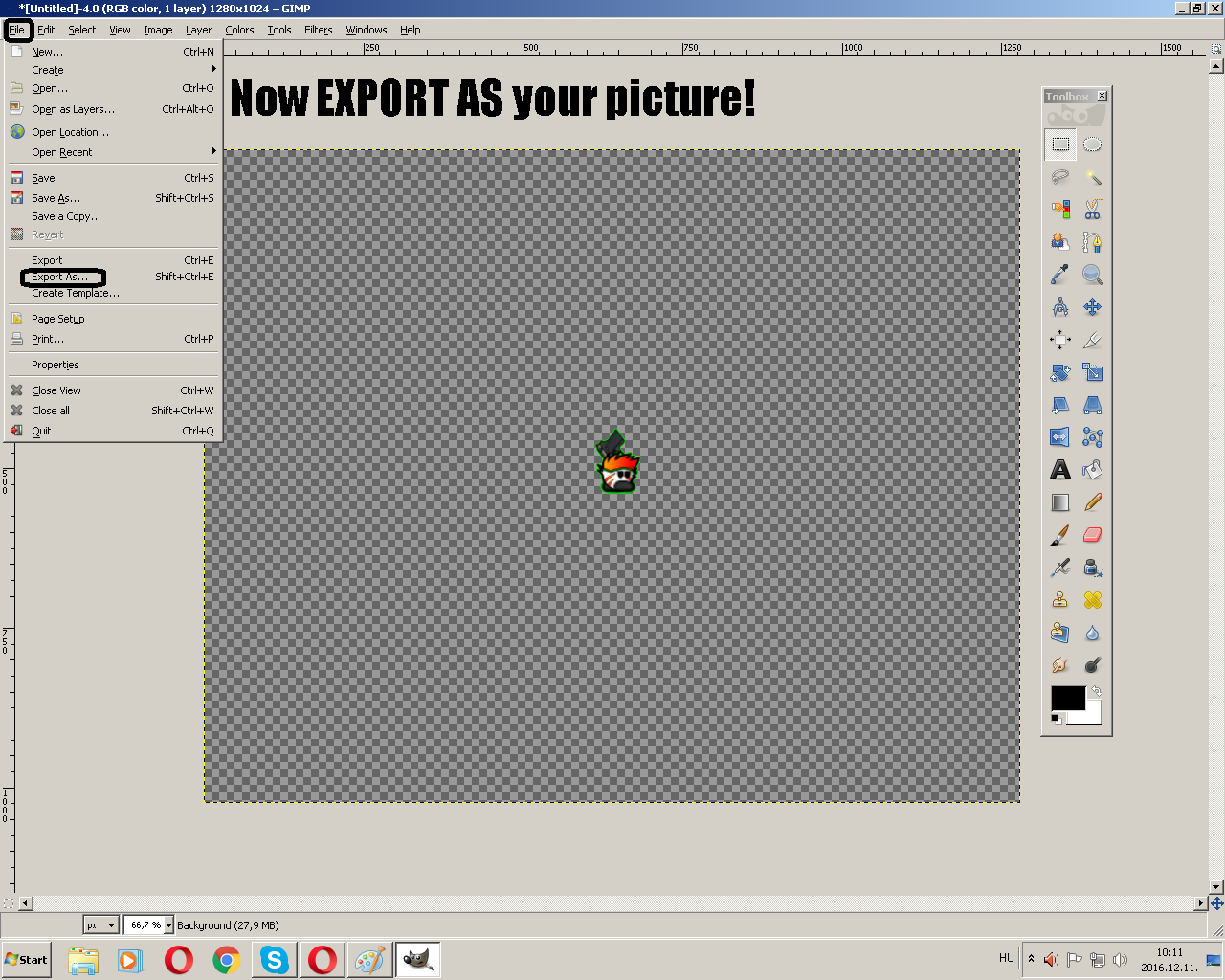Activate the Bucket Fill tool
The width and height of the screenshot is (1225, 980).
pyautogui.click(x=1092, y=470)
